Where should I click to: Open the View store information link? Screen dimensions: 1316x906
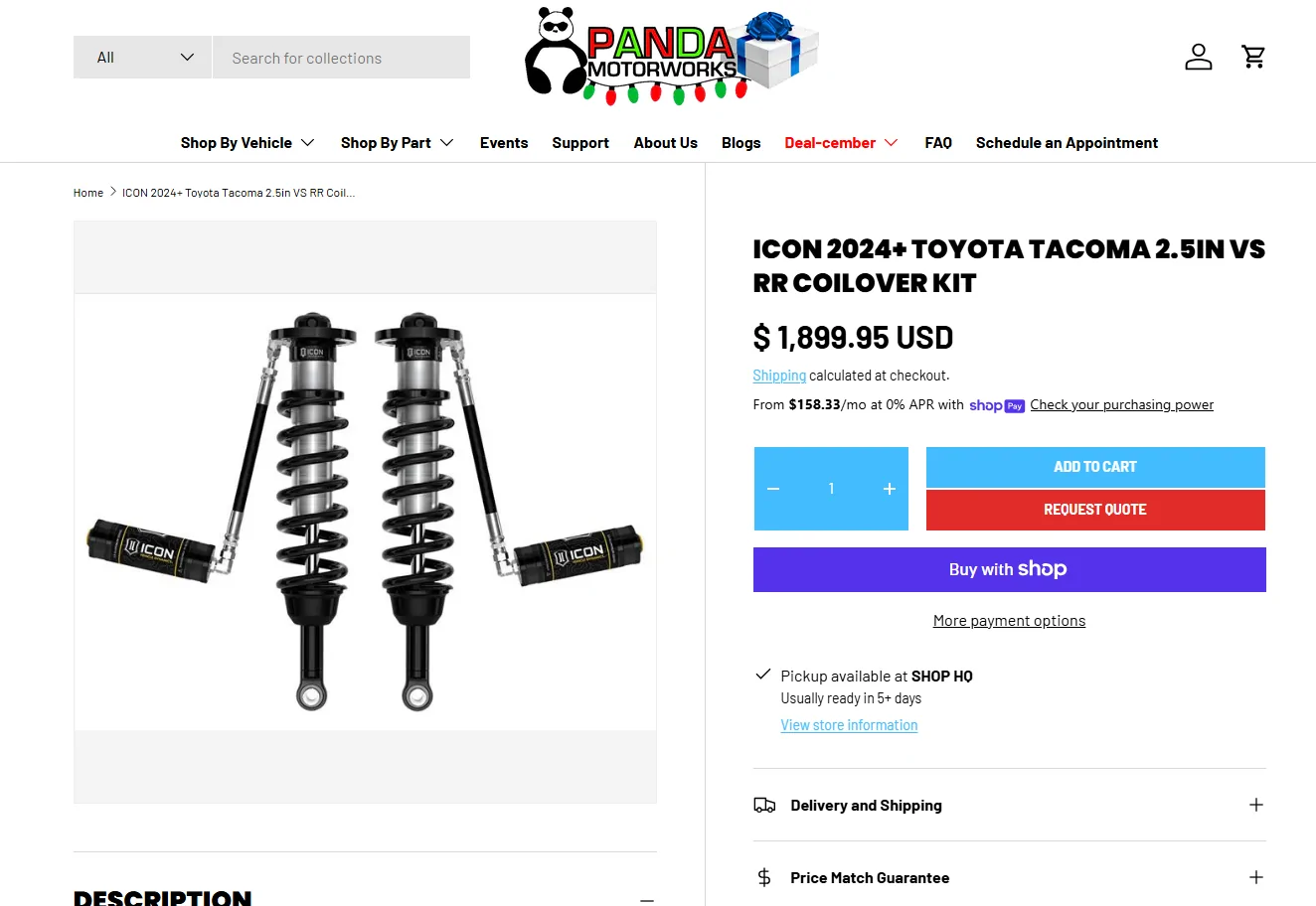point(849,725)
